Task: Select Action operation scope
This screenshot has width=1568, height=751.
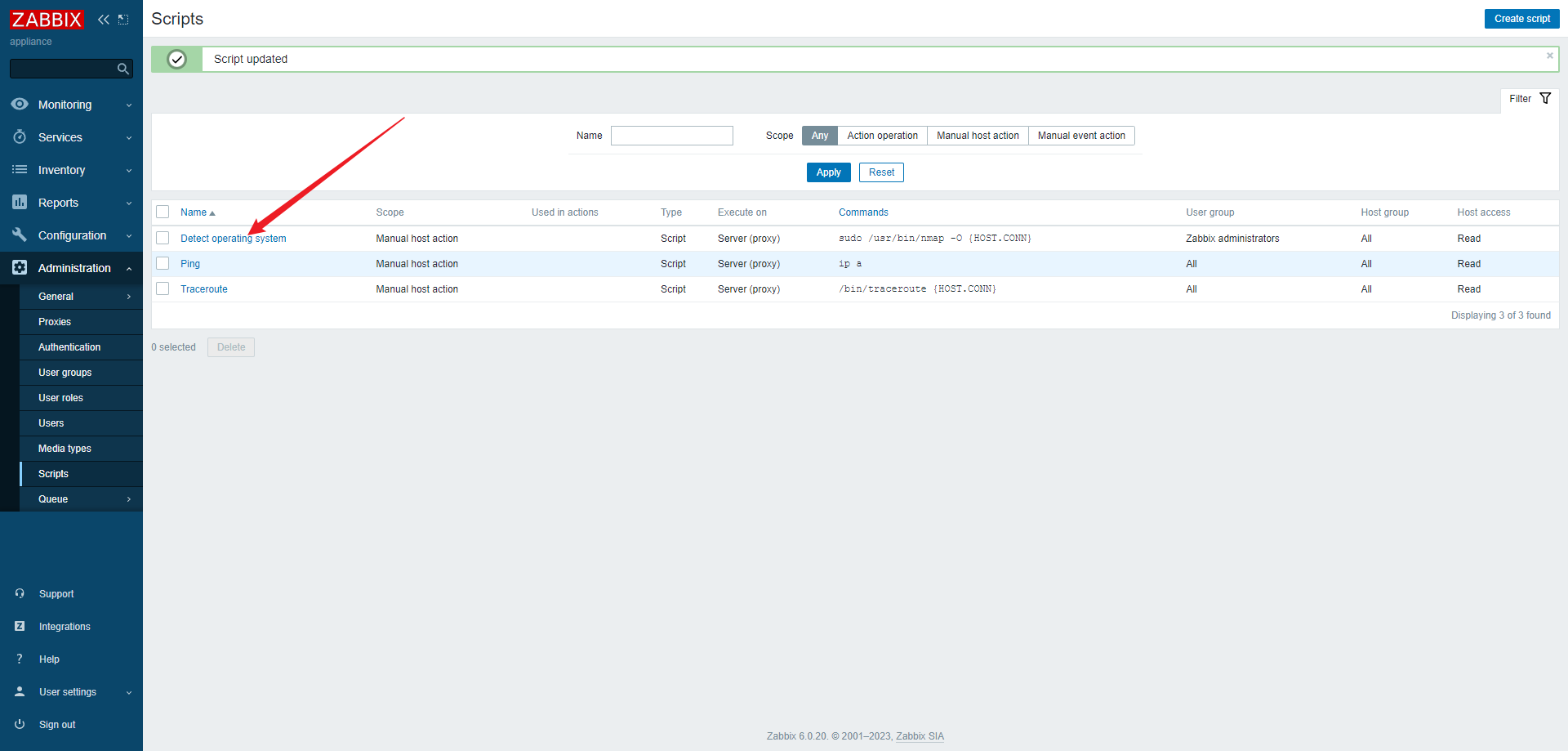Action: point(882,136)
